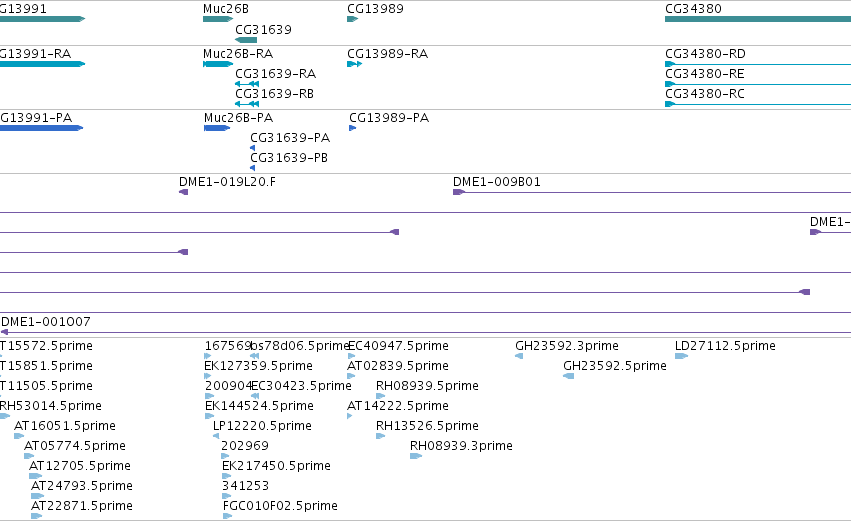Select protein Muc26B-PA label
851x521 pixels.
point(238,118)
